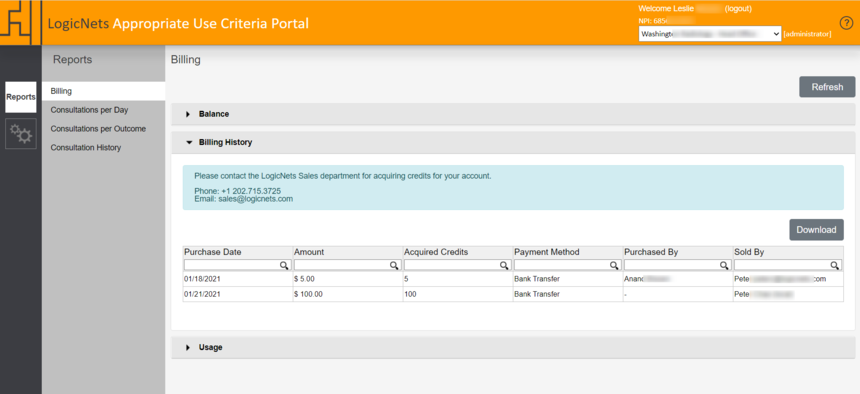Open Consultations per Day report
860x394 pixels.
(x=89, y=110)
